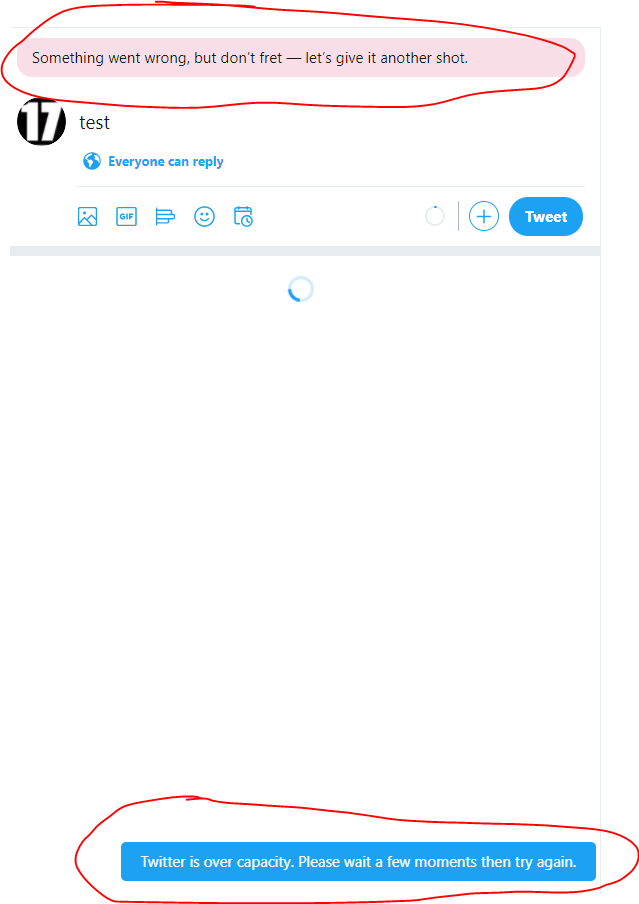Open the "Everyone can reply" audience setting
This screenshot has height=904, width=639.
point(153,161)
